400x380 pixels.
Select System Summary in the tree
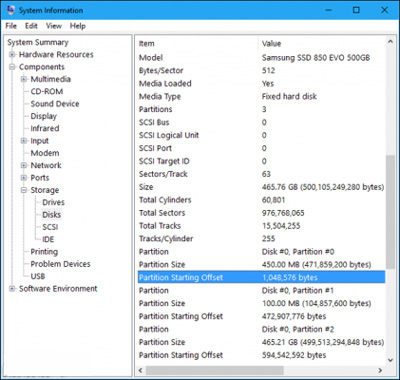(x=38, y=42)
